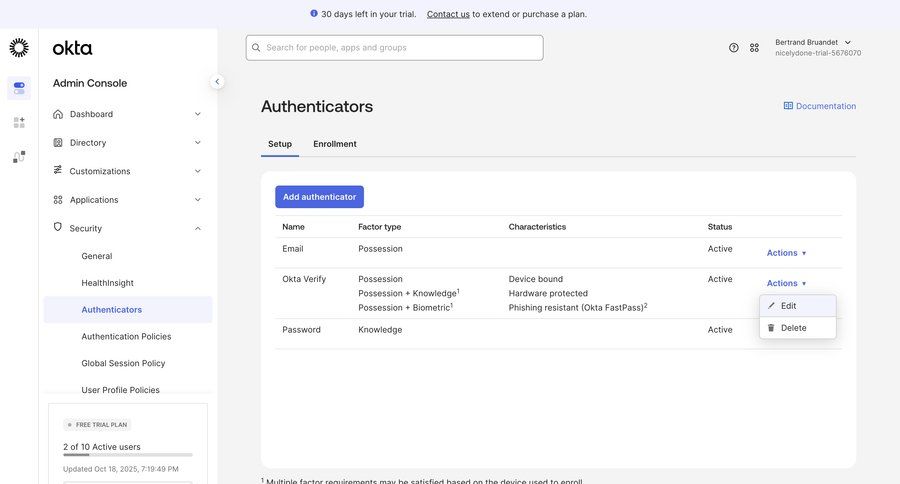This screenshot has height=484, width=900.
Task: Open General under Security
Action: (97, 256)
